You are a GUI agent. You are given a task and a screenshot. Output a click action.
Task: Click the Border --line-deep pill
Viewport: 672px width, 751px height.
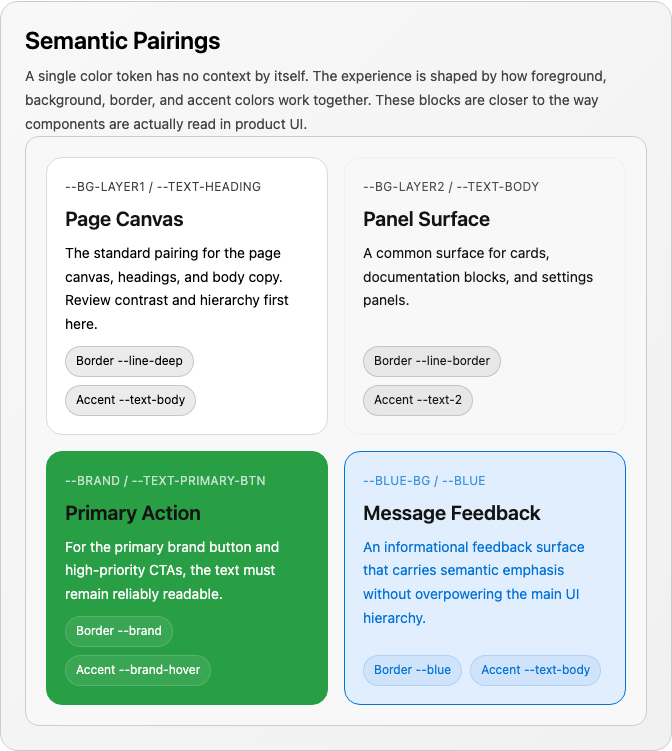[x=129, y=361]
